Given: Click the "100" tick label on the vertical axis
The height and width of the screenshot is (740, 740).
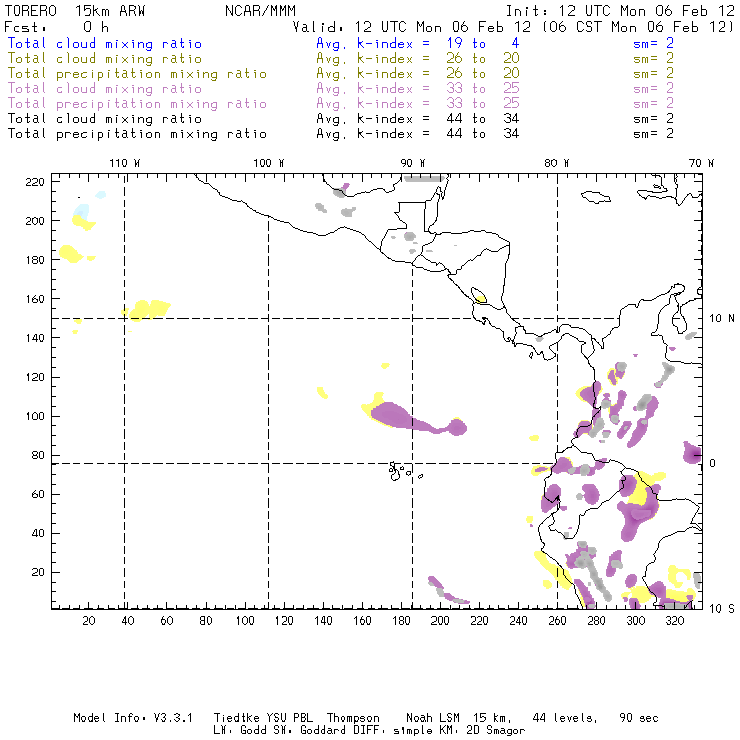Looking at the screenshot, I should tap(35, 416).
